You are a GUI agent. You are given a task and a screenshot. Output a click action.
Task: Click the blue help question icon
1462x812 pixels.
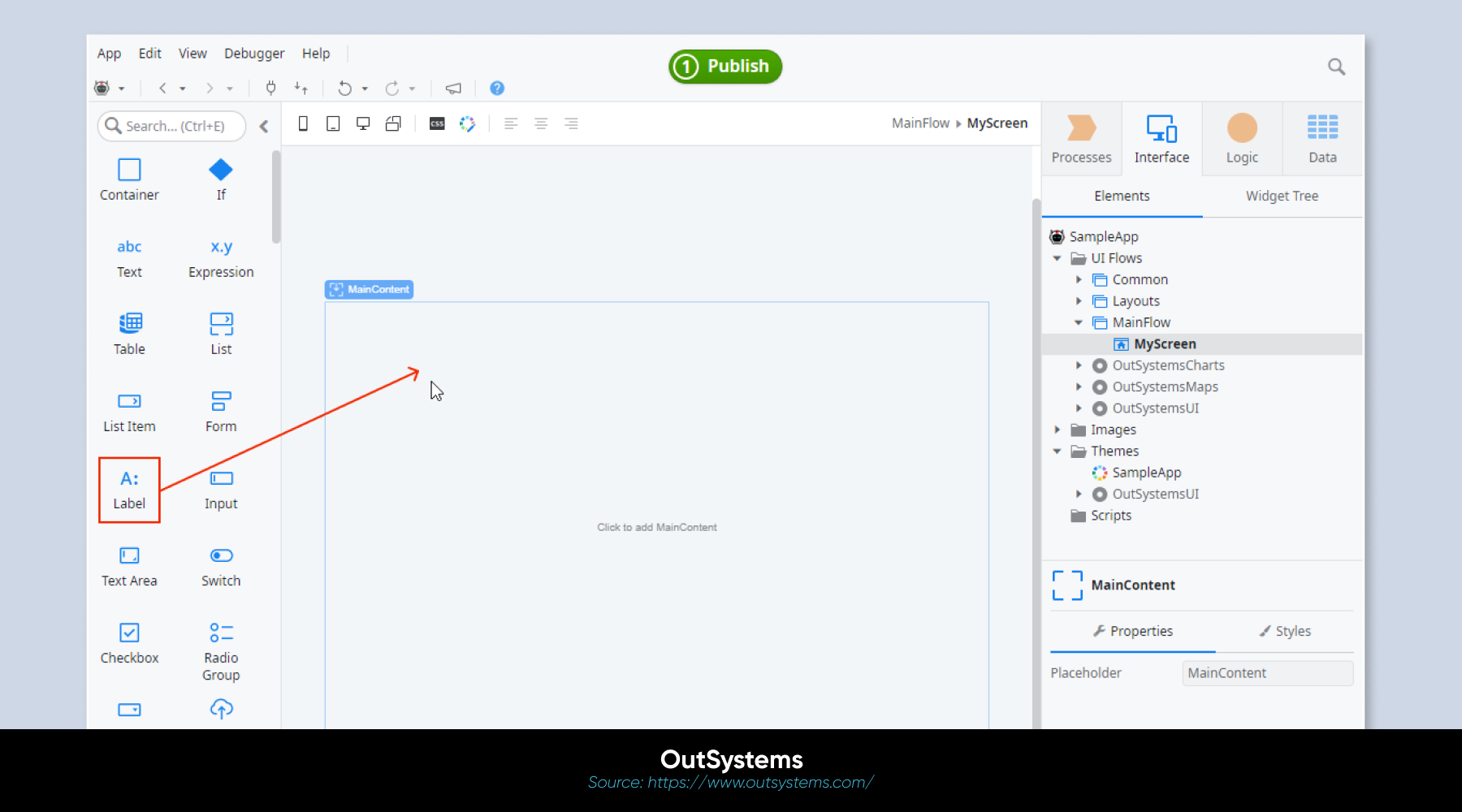497,89
